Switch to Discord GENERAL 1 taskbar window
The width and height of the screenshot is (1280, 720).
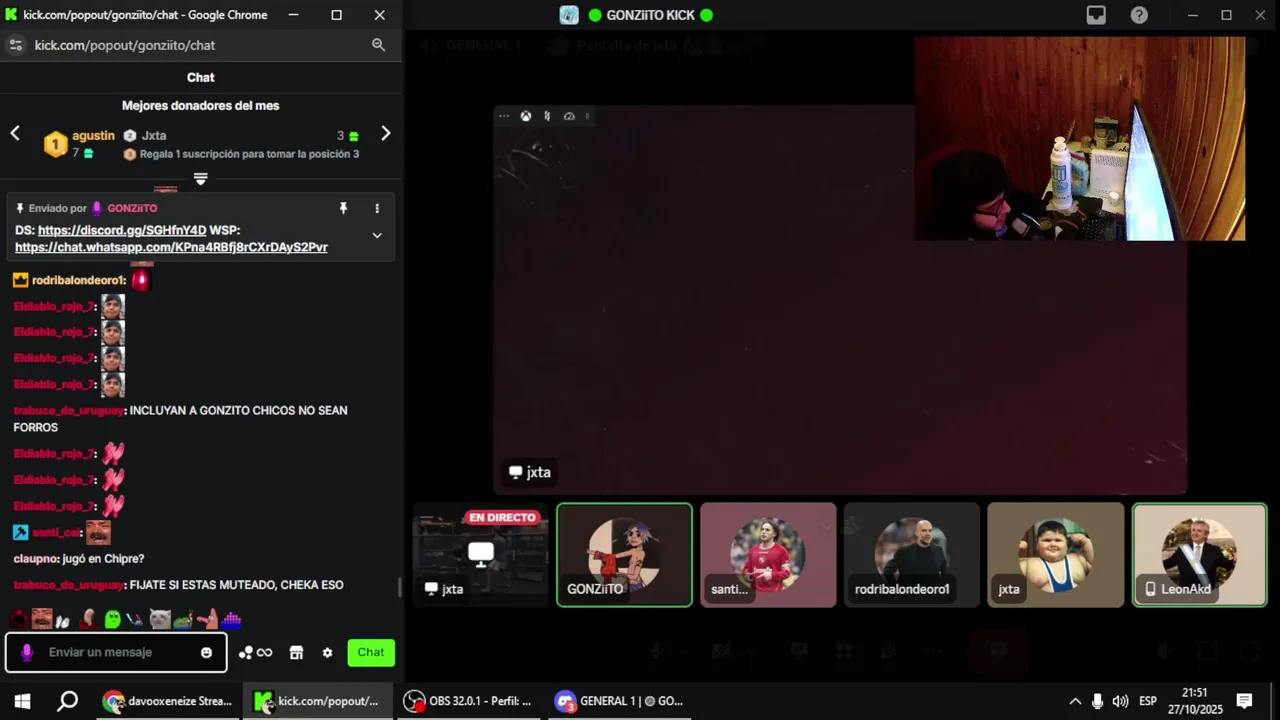618,701
